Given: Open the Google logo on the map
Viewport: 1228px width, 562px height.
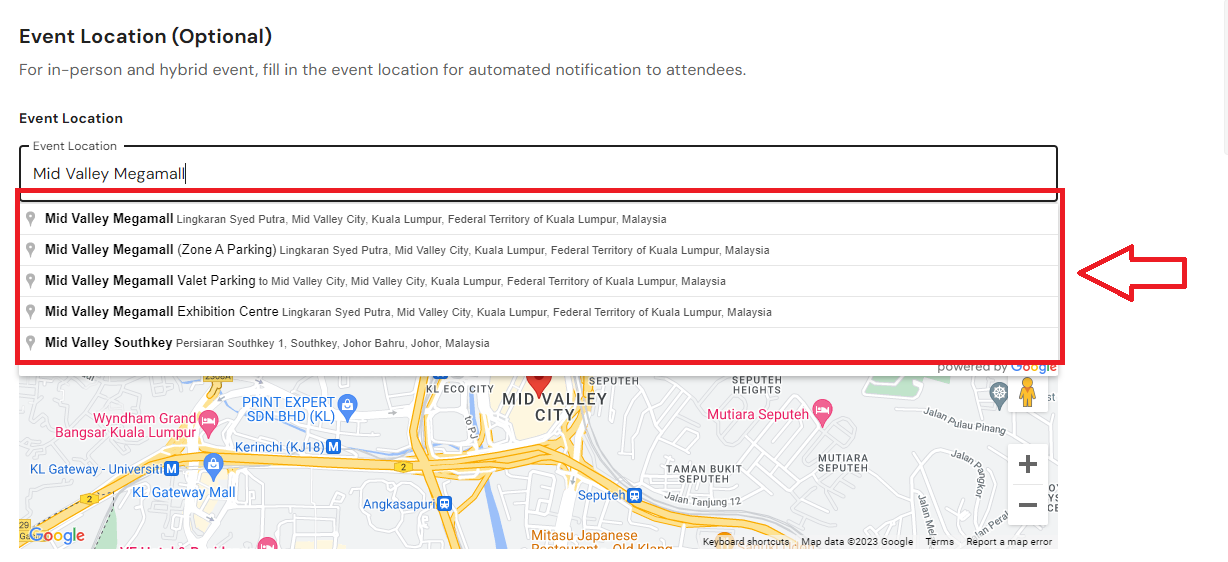Looking at the screenshot, I should (x=56, y=535).
